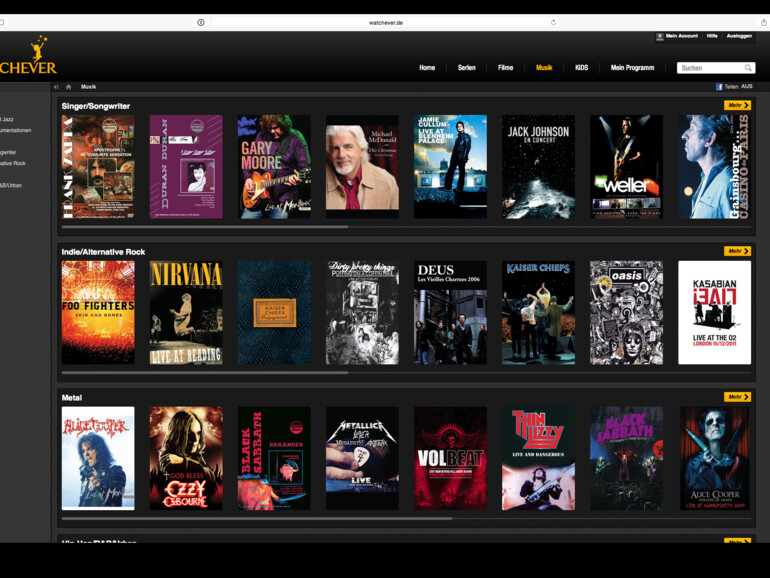Open the blue Kaiser Chiefs Employment cover

274,313
